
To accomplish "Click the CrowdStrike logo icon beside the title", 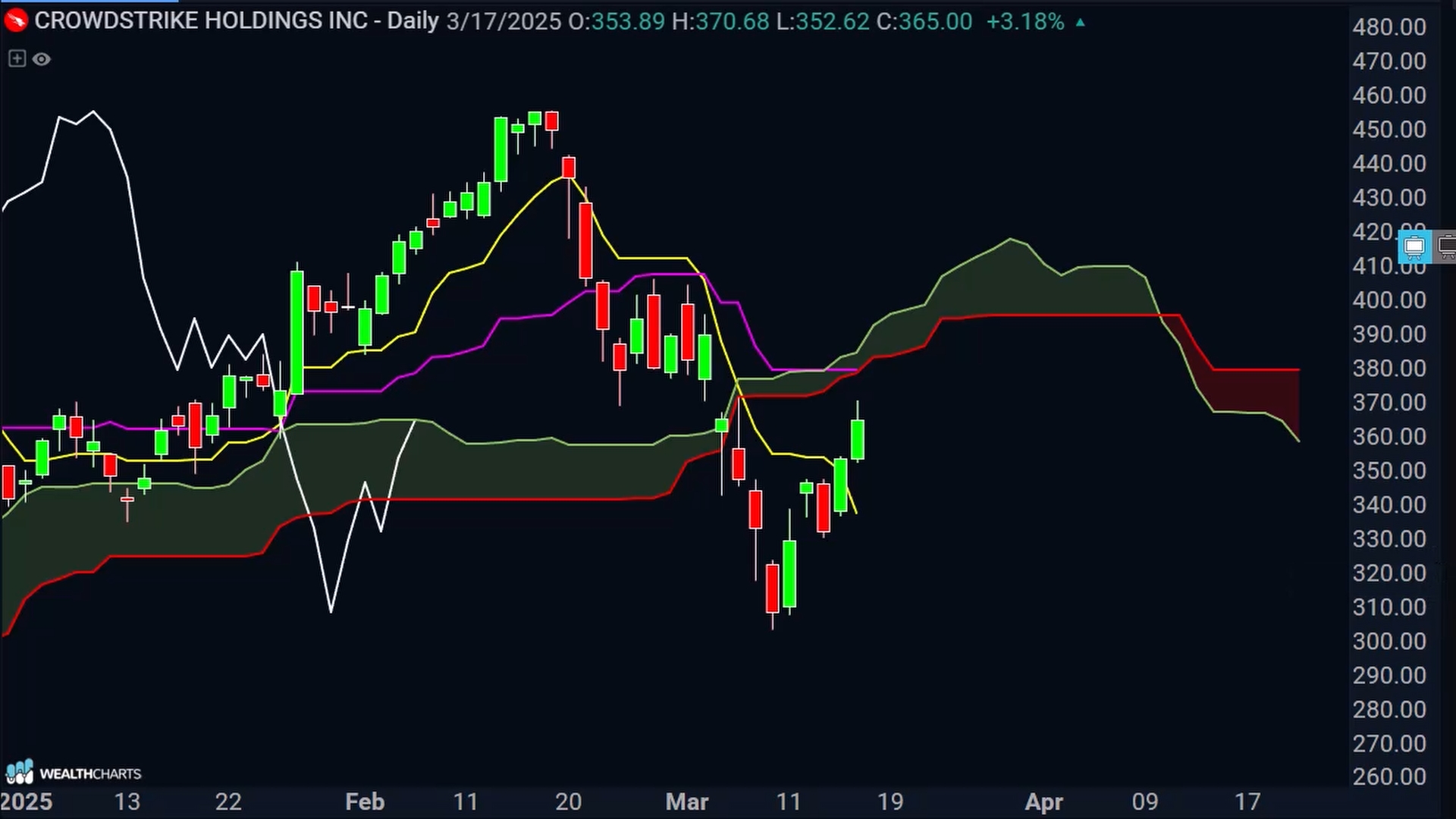I will pyautogui.click(x=15, y=21).
